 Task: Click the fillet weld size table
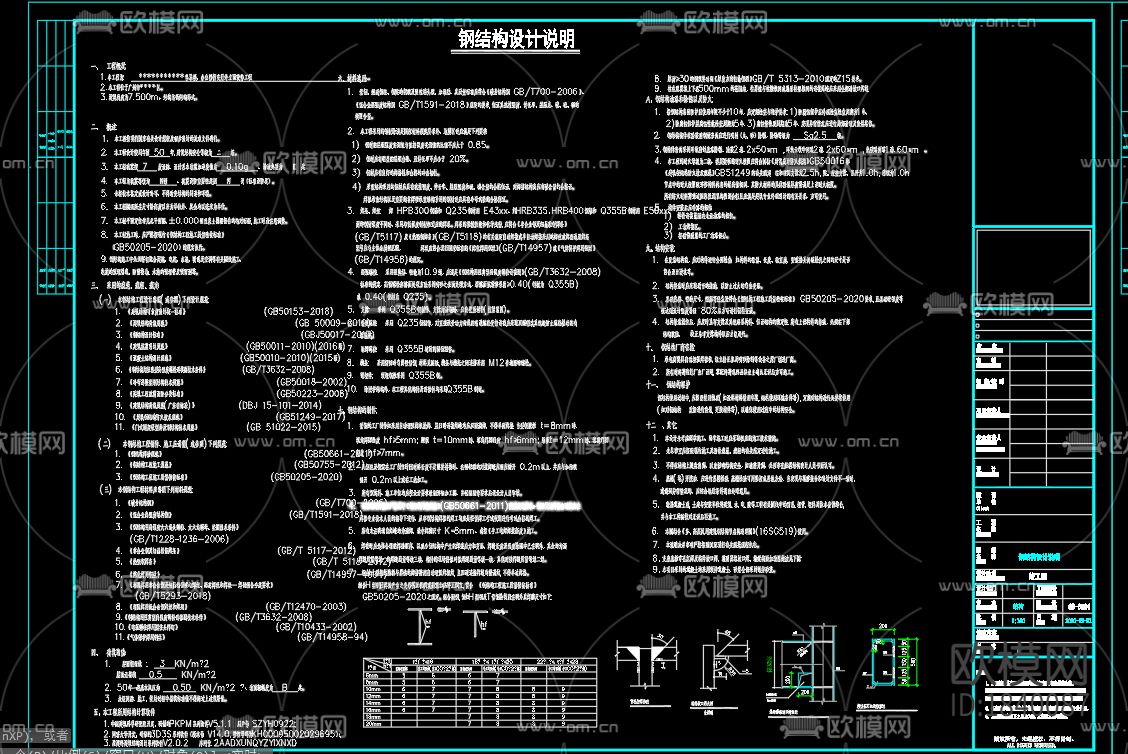pos(480,692)
